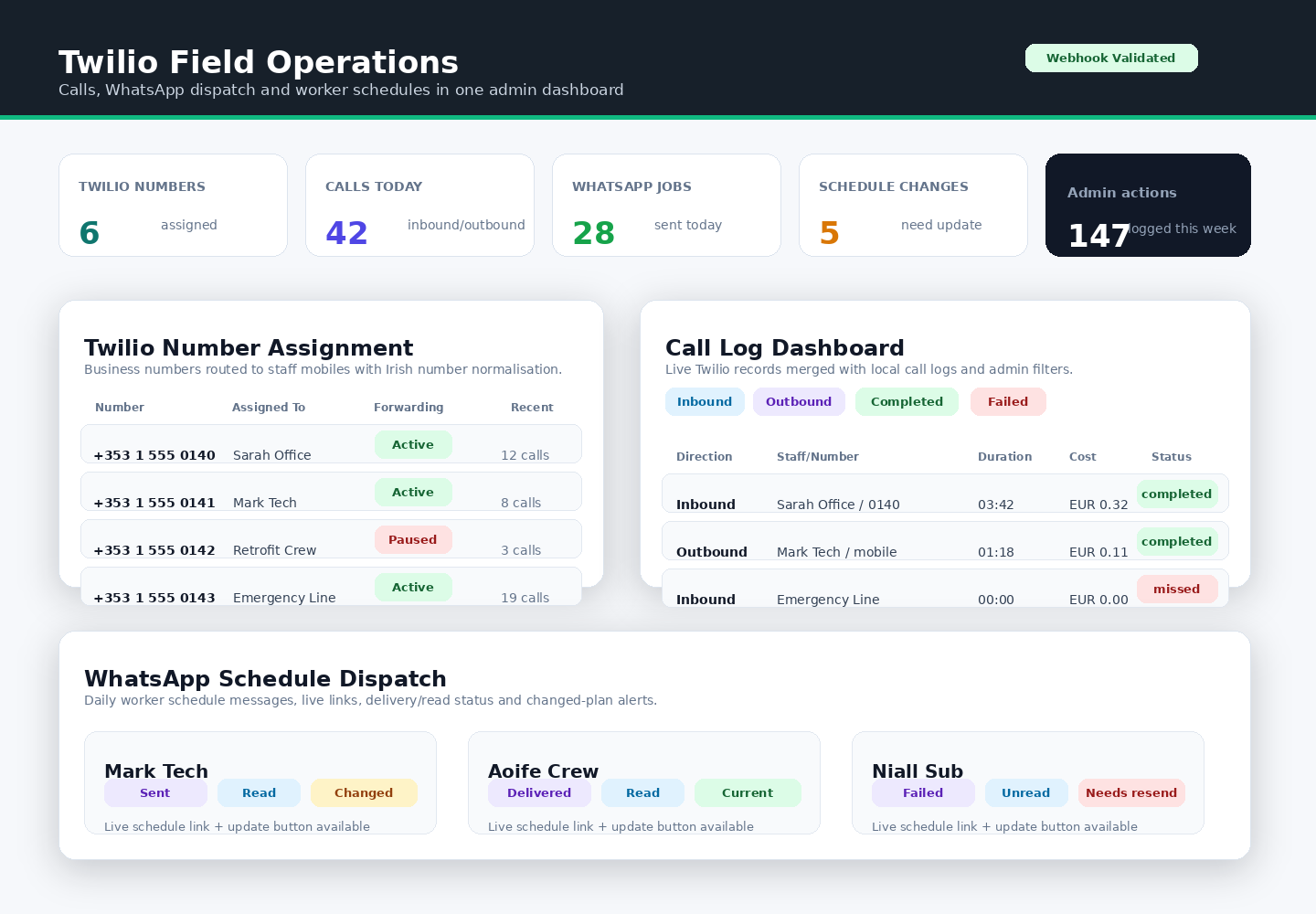Open live schedule link for Niall Sub
The width and height of the screenshot is (1316, 914).
pos(1005,826)
